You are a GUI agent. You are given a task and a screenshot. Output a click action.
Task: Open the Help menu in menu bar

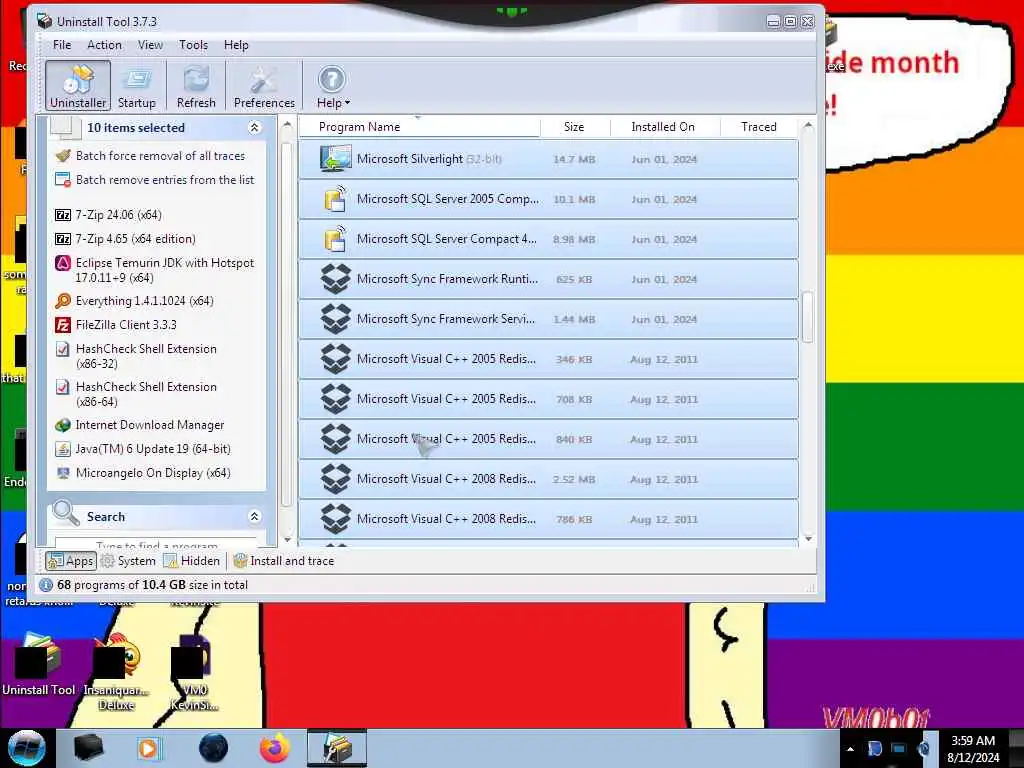(236, 45)
